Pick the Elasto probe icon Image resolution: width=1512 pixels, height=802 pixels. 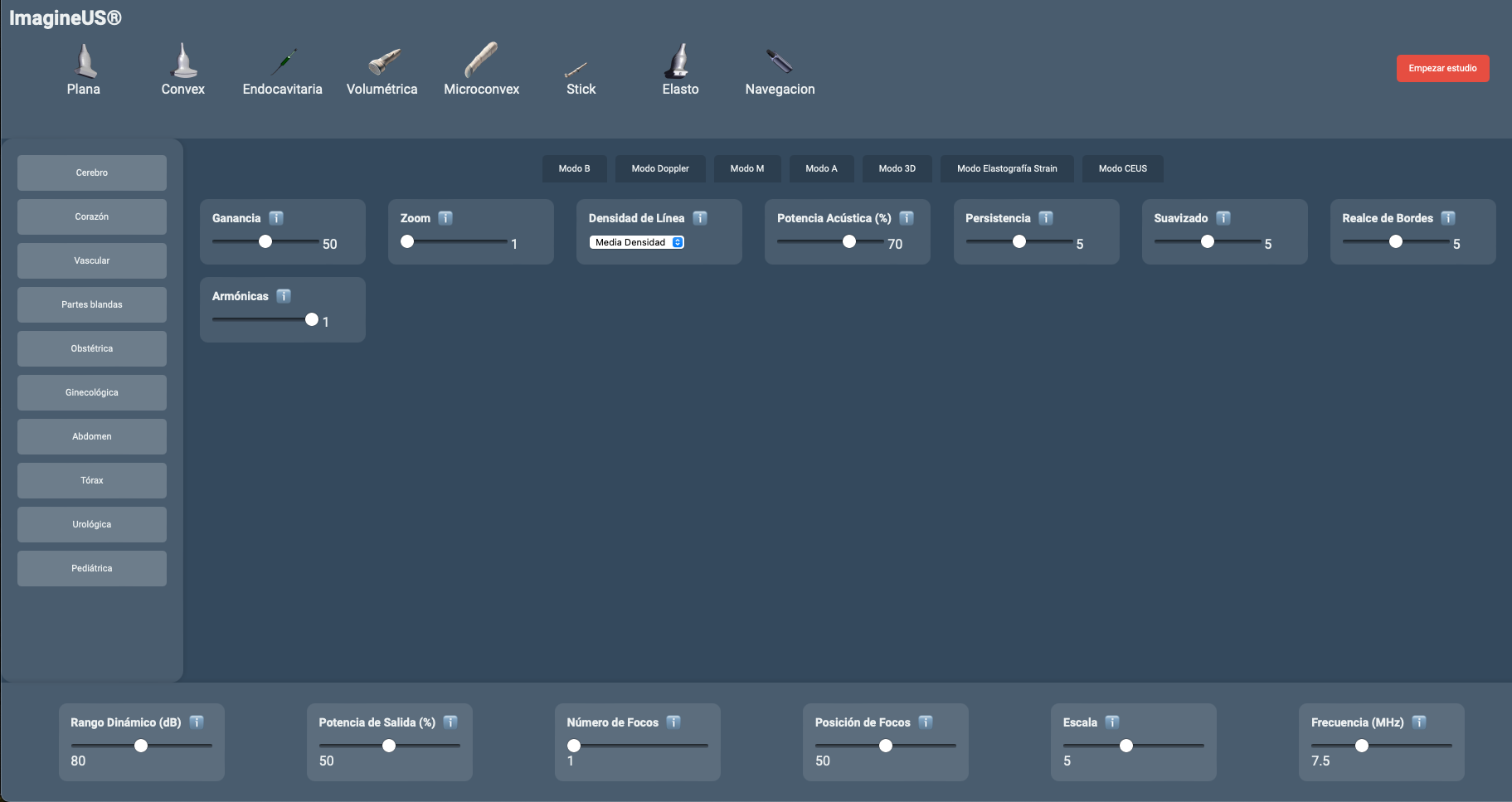[x=679, y=61]
